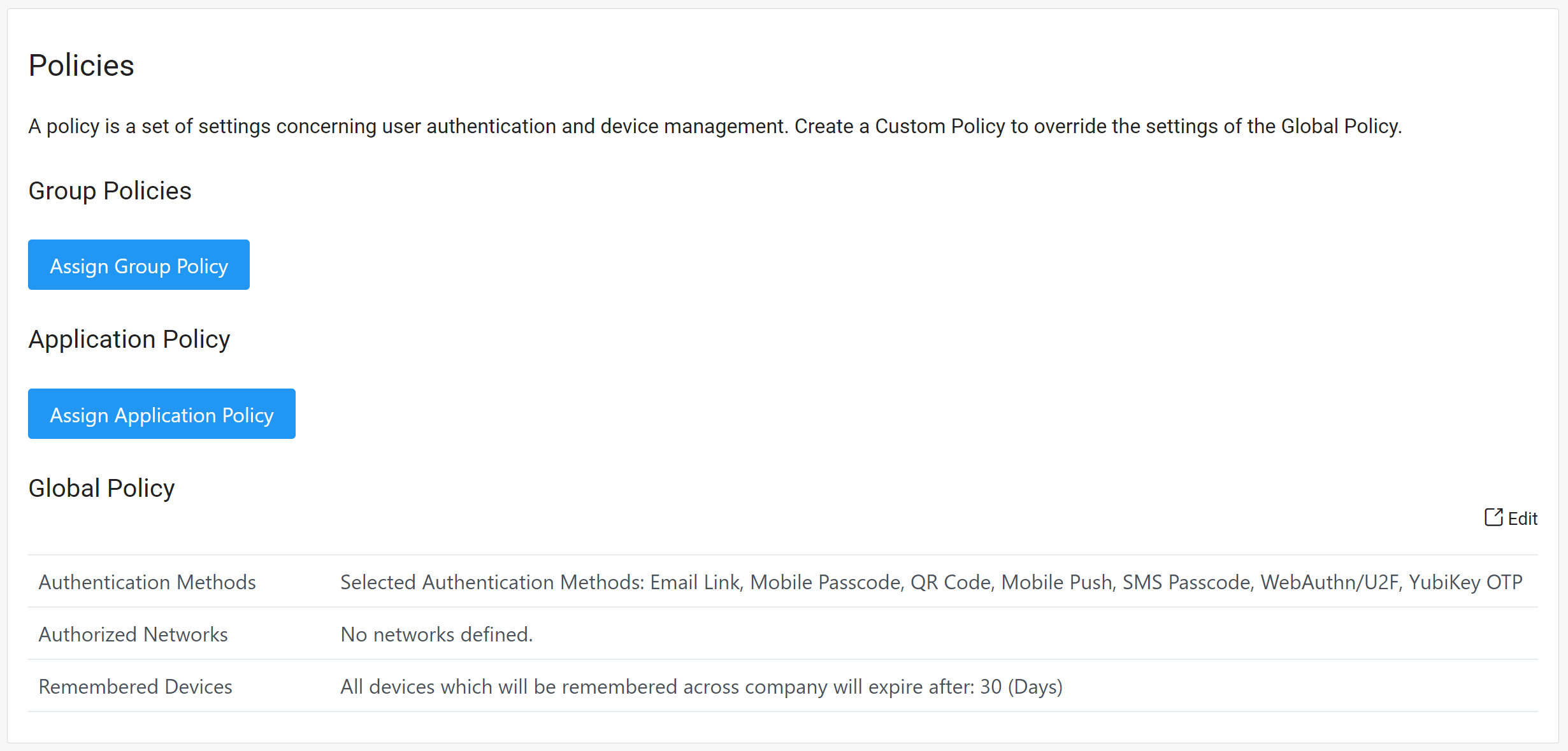The image size is (1568, 751).
Task: Click "YubiKey OTP" in authentication methods list
Action: (x=1465, y=582)
